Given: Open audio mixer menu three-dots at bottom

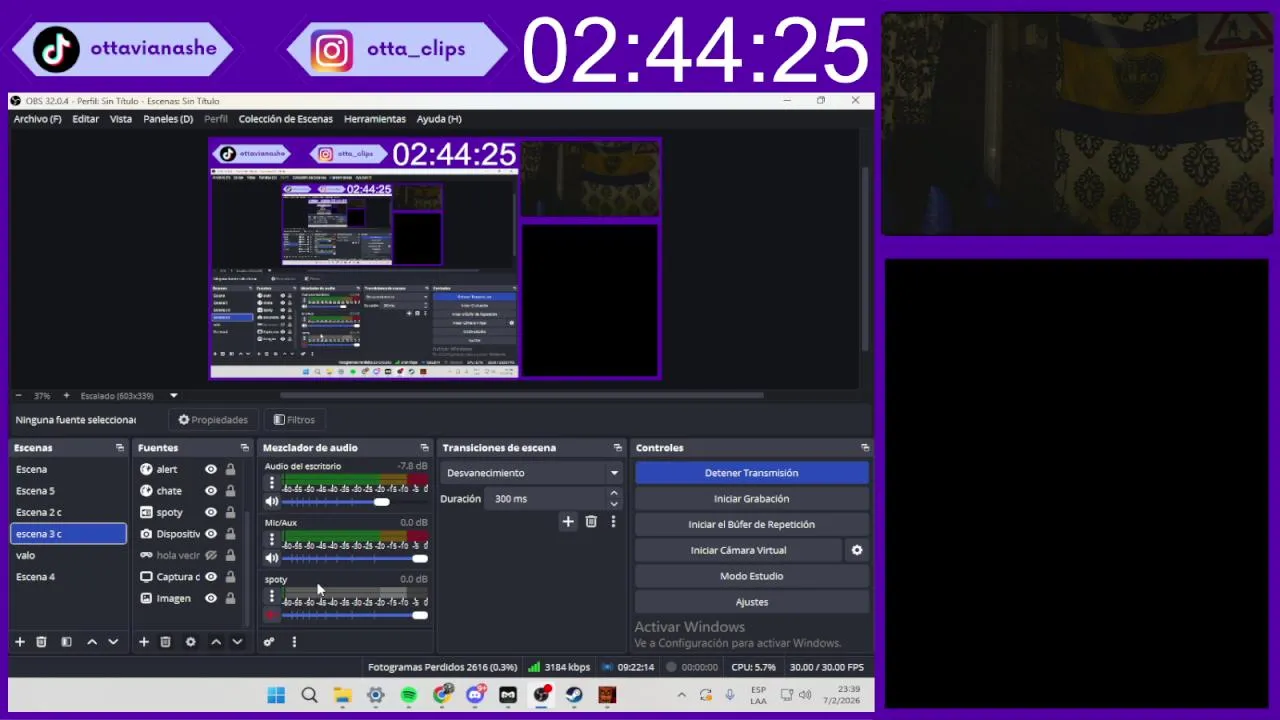Looking at the screenshot, I should click(294, 642).
